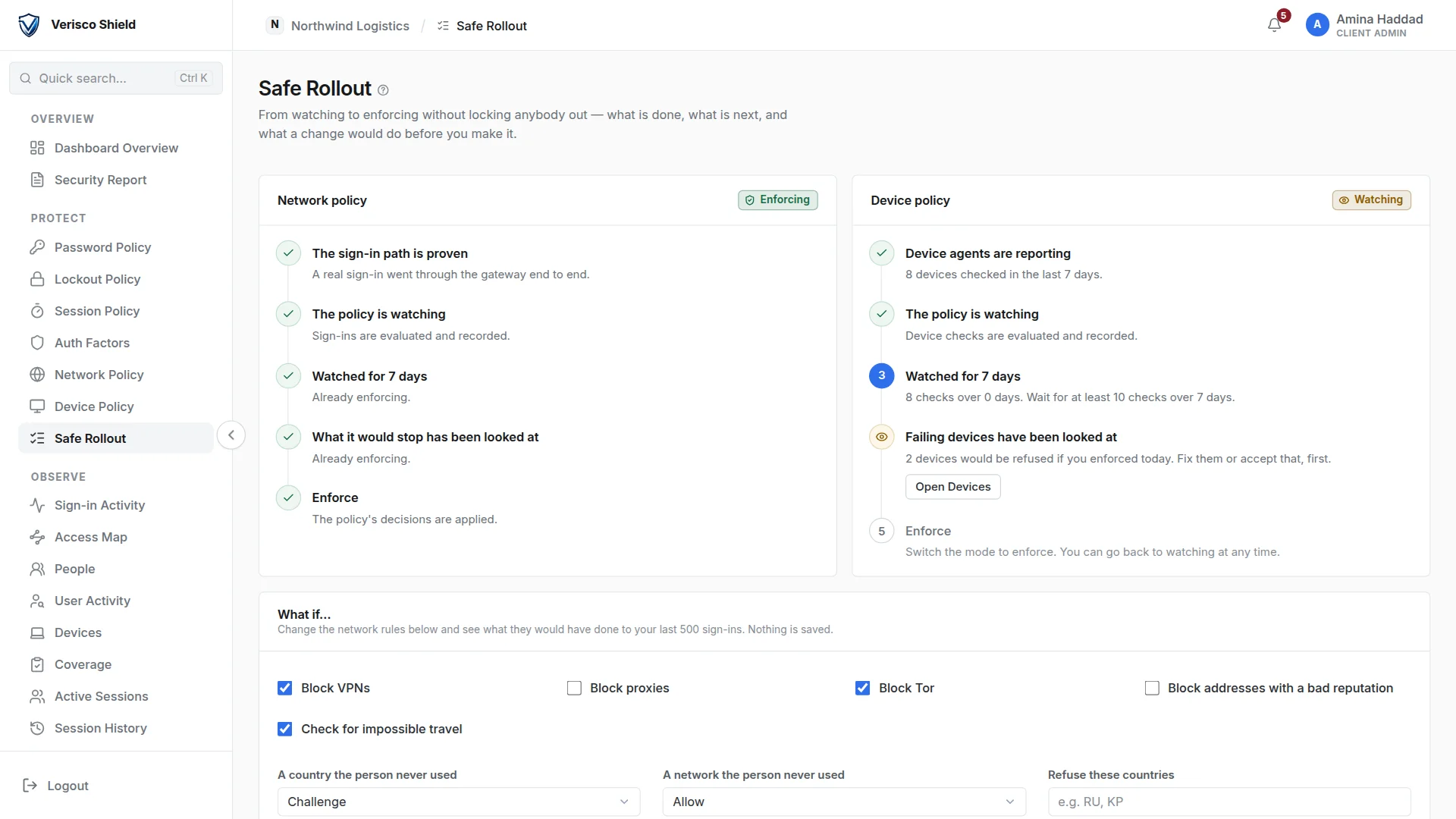1456x819 pixels.
Task: Click the Security Report document icon
Action: coord(37,180)
